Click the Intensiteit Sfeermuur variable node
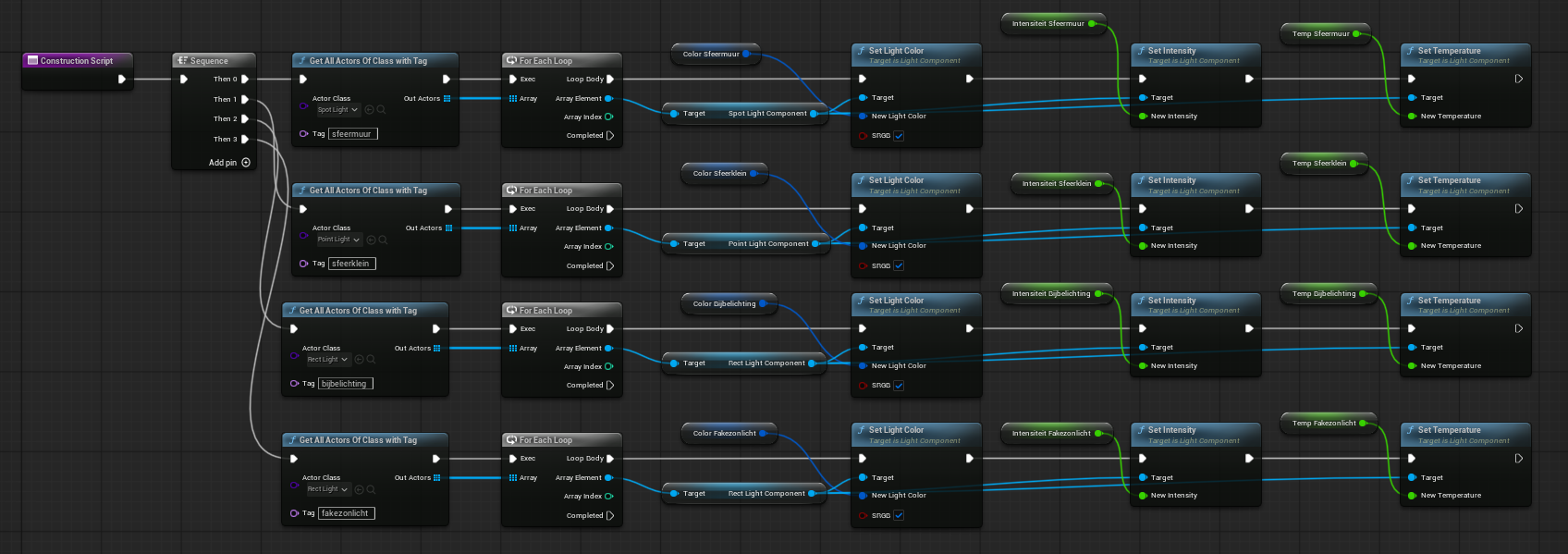 click(1047, 24)
